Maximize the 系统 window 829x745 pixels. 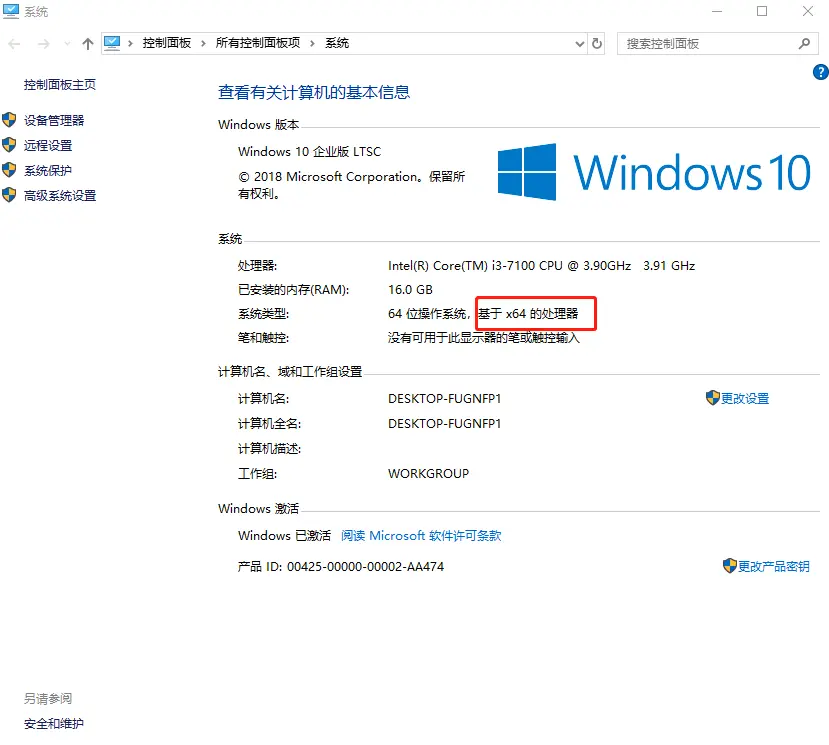pyautogui.click(x=762, y=11)
